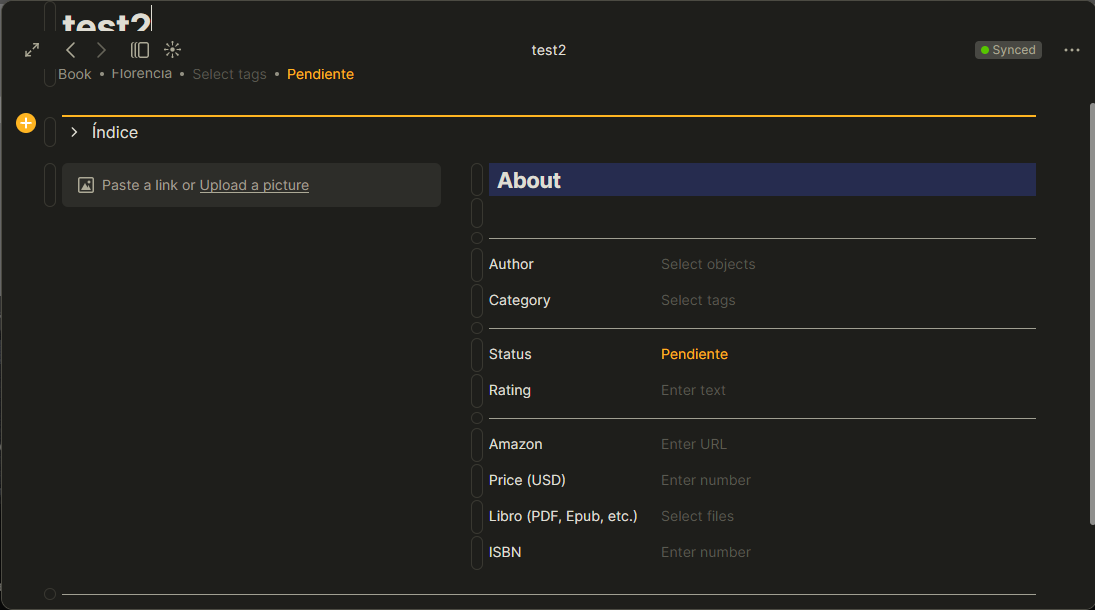
Task: Click the graph icon in the top bar
Action: click(172, 50)
